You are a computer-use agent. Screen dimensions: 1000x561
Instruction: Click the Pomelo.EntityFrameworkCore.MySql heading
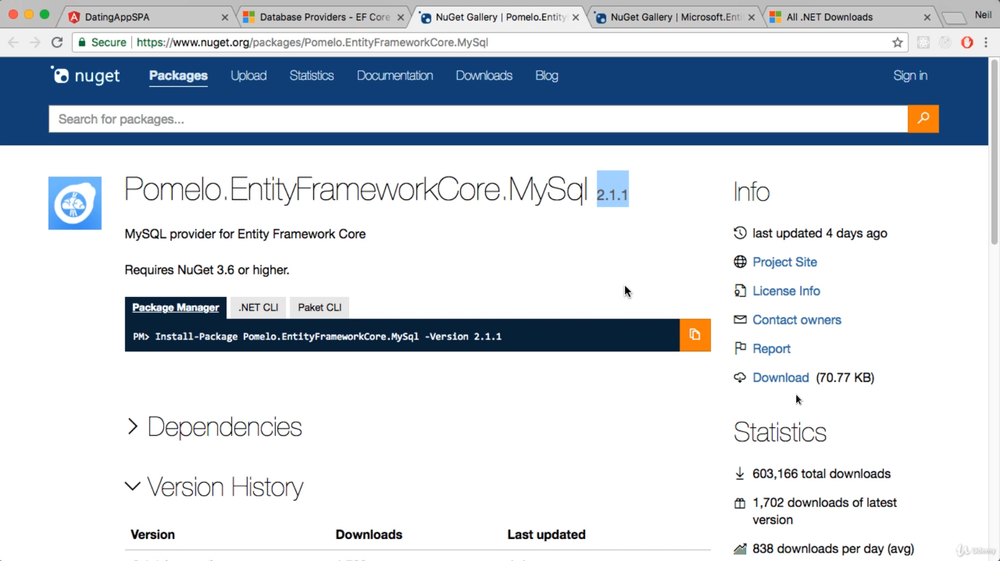coord(356,189)
